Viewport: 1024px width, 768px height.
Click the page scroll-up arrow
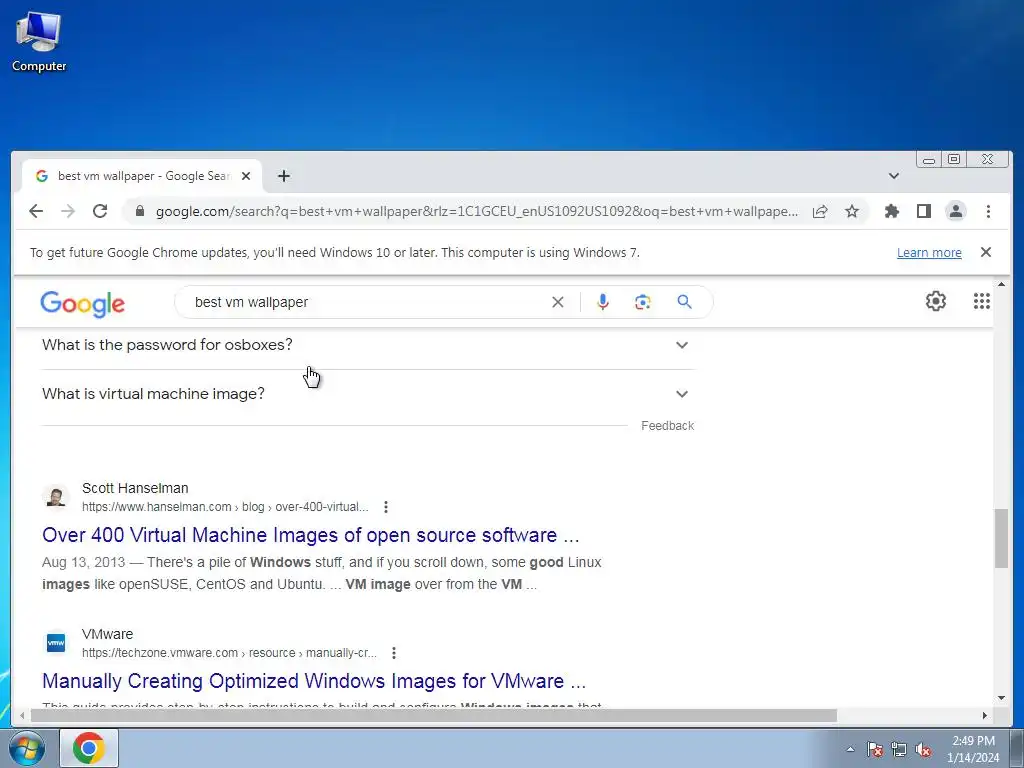tap(1001, 284)
